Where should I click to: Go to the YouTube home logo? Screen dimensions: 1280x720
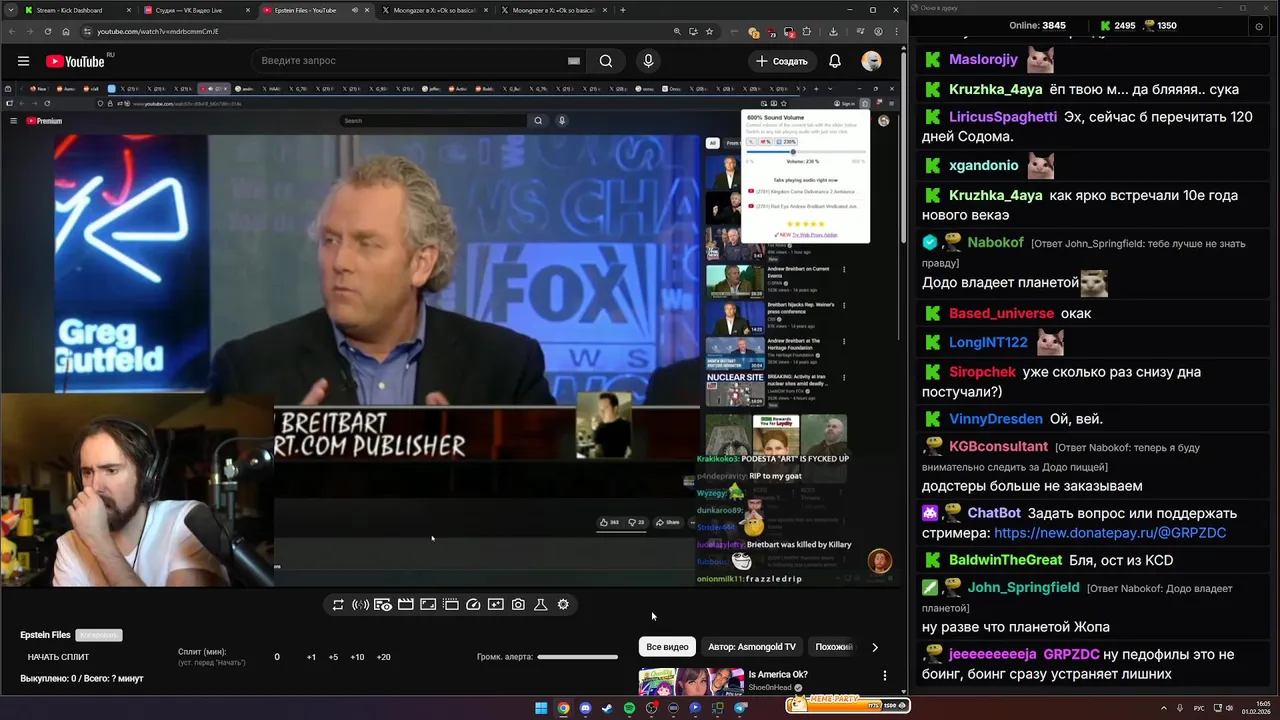(x=75, y=61)
